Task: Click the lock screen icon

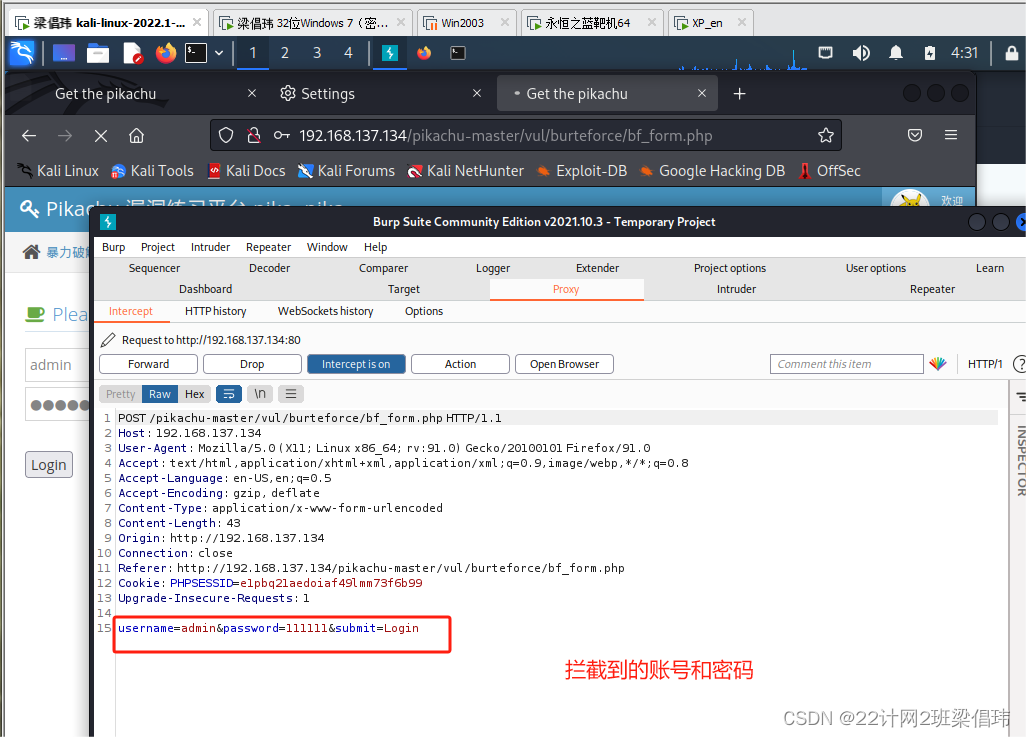Action: coord(1012,53)
